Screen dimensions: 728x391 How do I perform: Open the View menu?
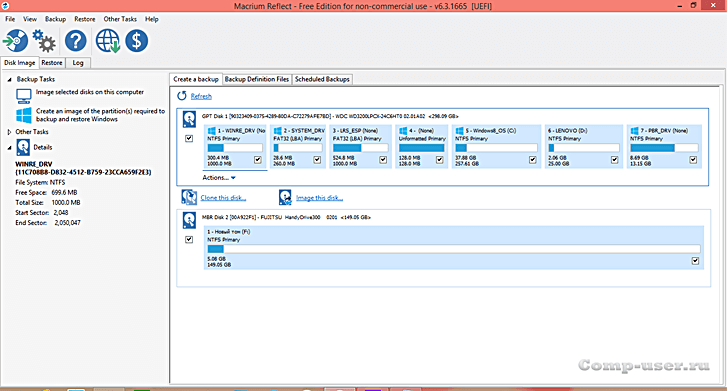(30, 19)
